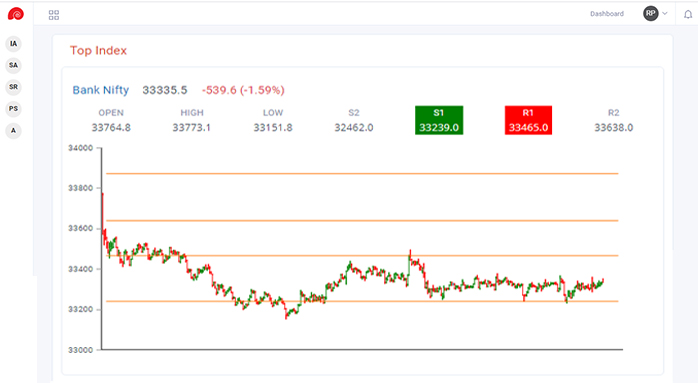Click the OPEN value 33764.8
Image resolution: width=698 pixels, height=383 pixels.
click(111, 128)
